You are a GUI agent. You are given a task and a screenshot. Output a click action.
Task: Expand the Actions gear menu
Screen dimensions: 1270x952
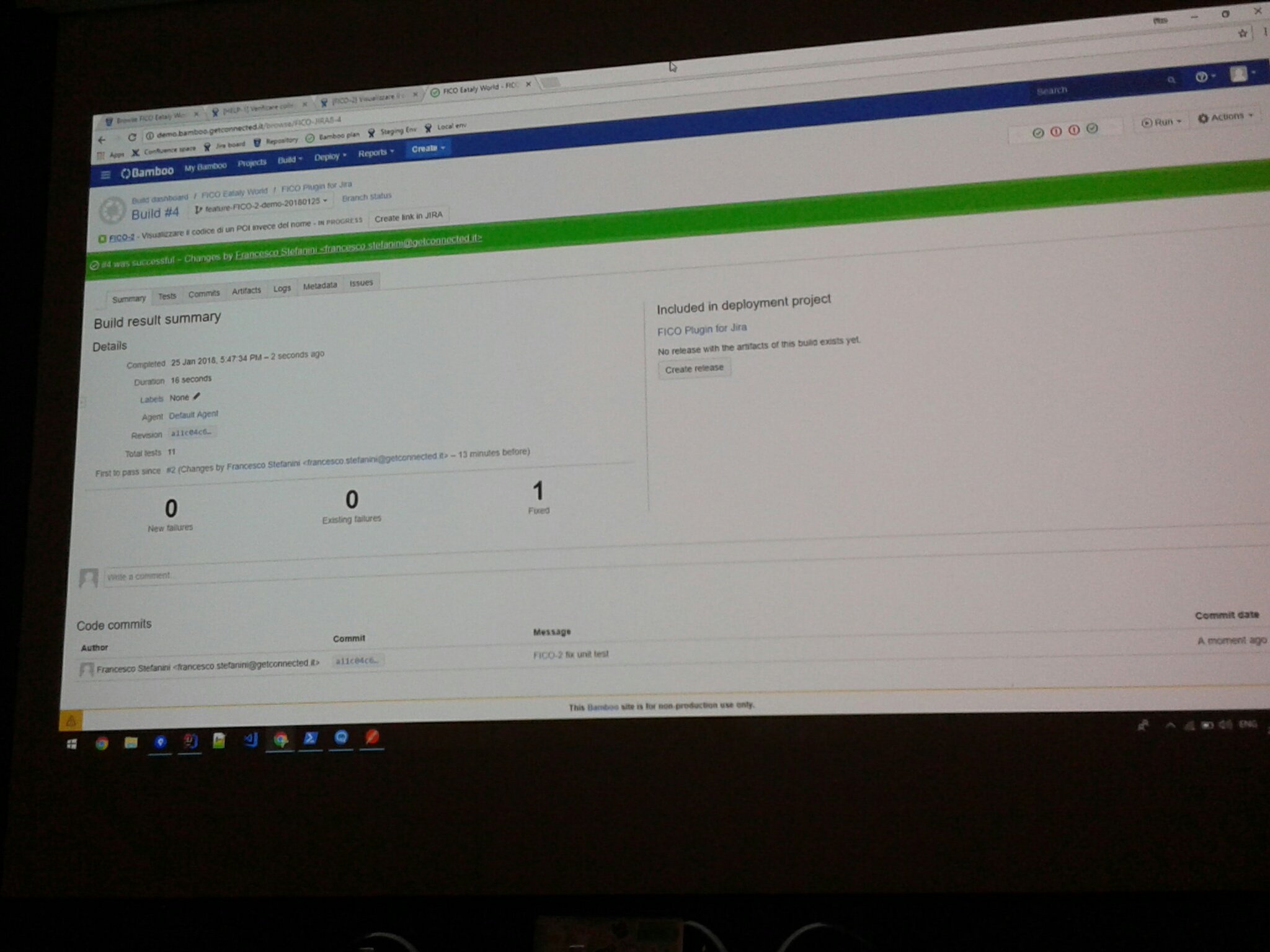point(1225,117)
